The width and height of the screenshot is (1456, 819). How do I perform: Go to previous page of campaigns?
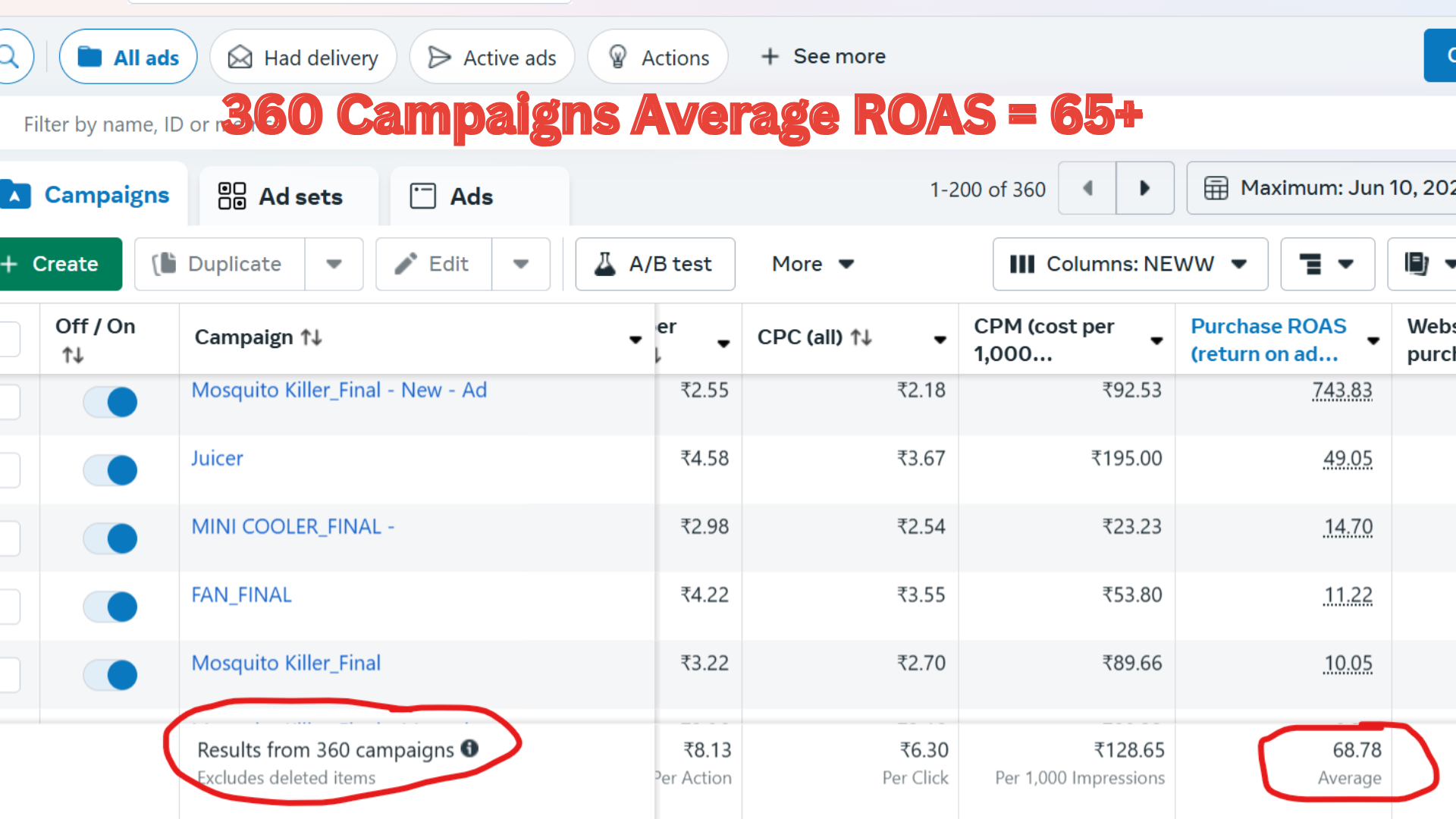coord(1087,188)
